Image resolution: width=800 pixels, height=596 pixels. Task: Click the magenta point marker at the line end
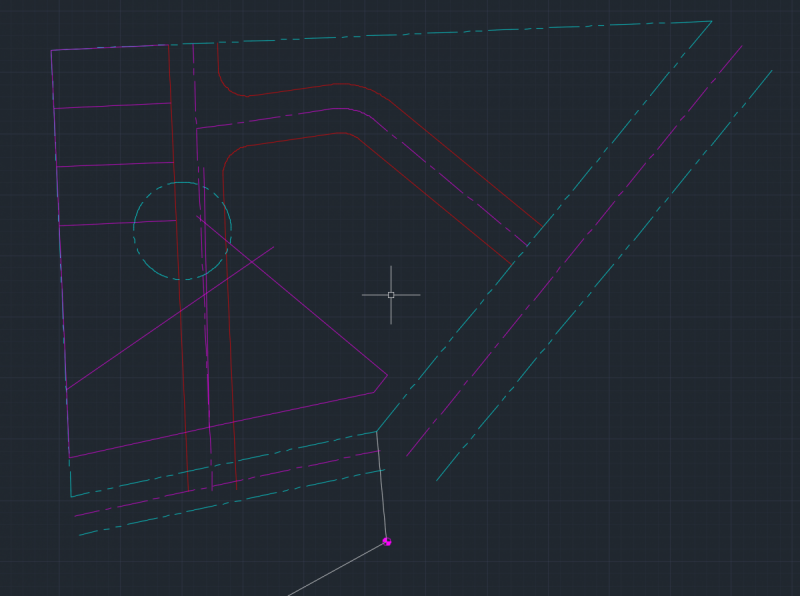(x=387, y=541)
